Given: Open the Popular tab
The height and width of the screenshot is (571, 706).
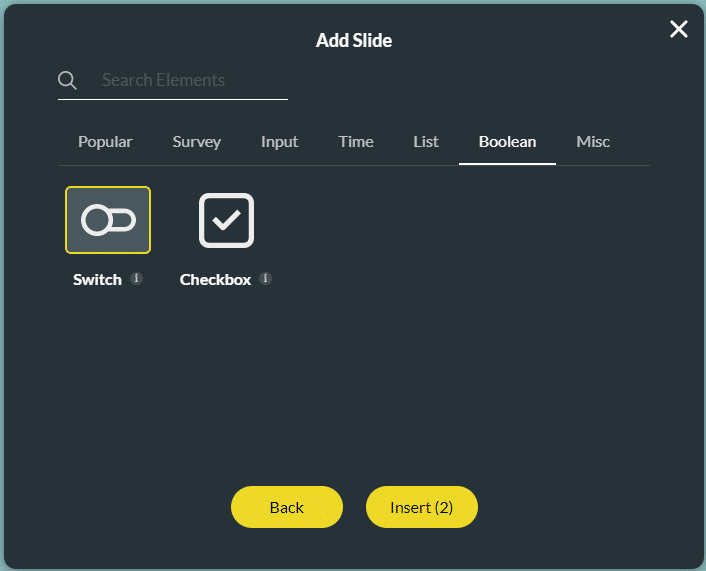Looking at the screenshot, I should 105,142.
